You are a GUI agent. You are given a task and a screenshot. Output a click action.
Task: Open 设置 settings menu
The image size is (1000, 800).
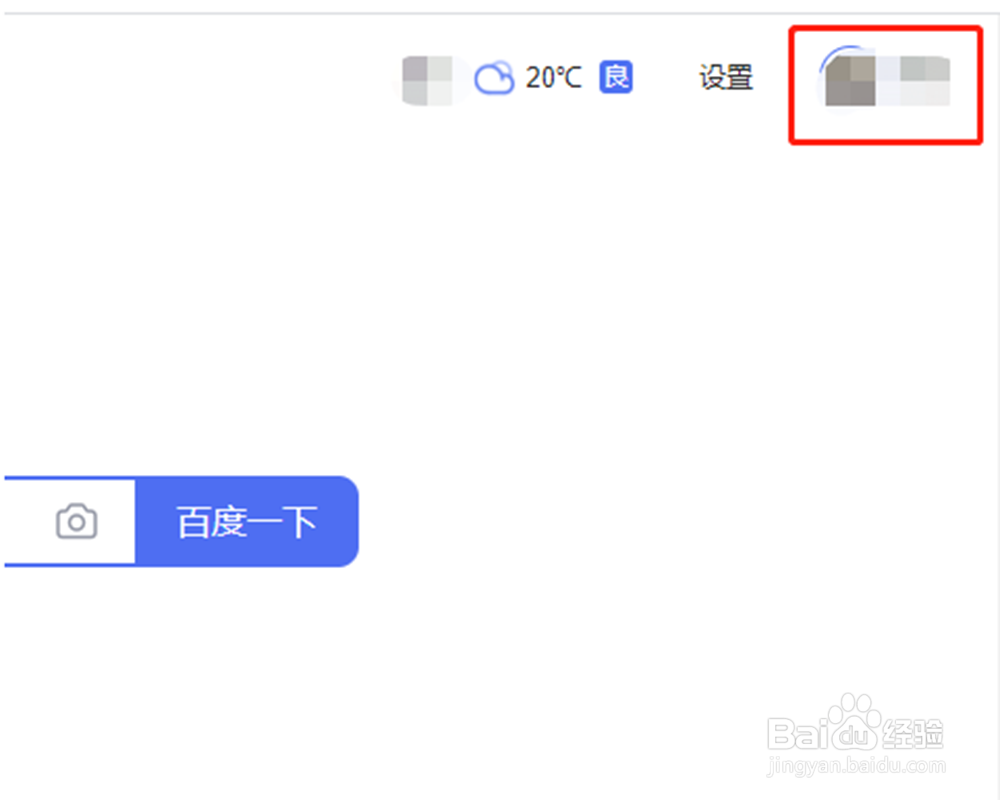coord(726,78)
